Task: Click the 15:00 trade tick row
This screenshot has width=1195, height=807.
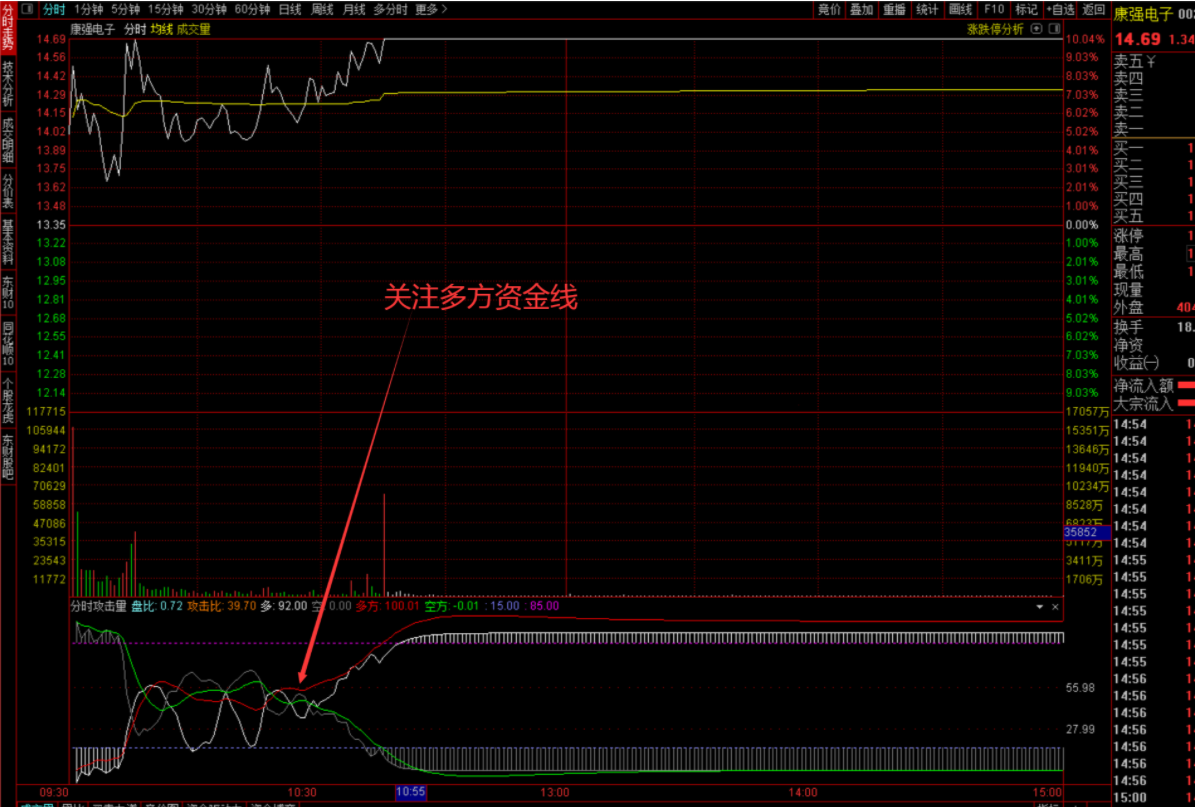Action: [1154, 798]
